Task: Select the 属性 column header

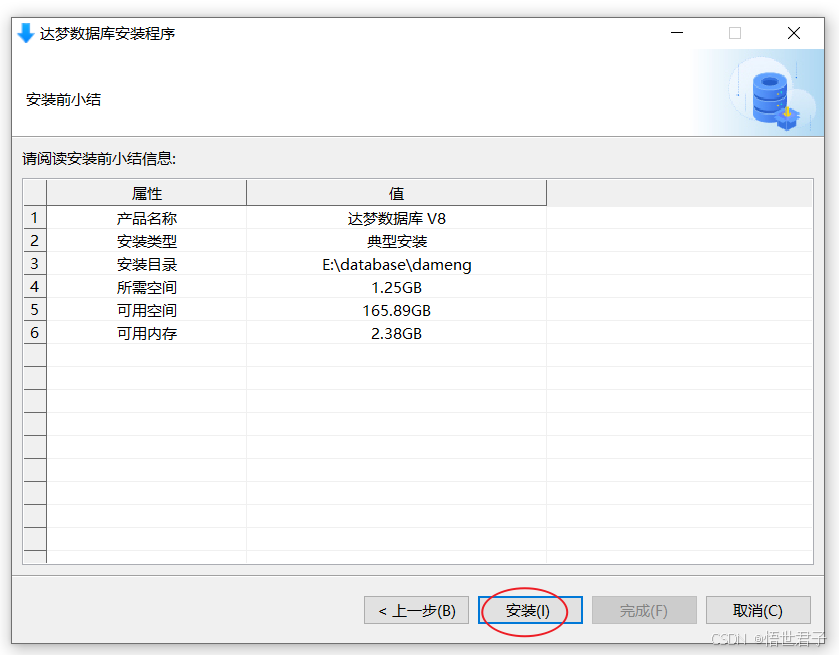Action: click(x=147, y=193)
